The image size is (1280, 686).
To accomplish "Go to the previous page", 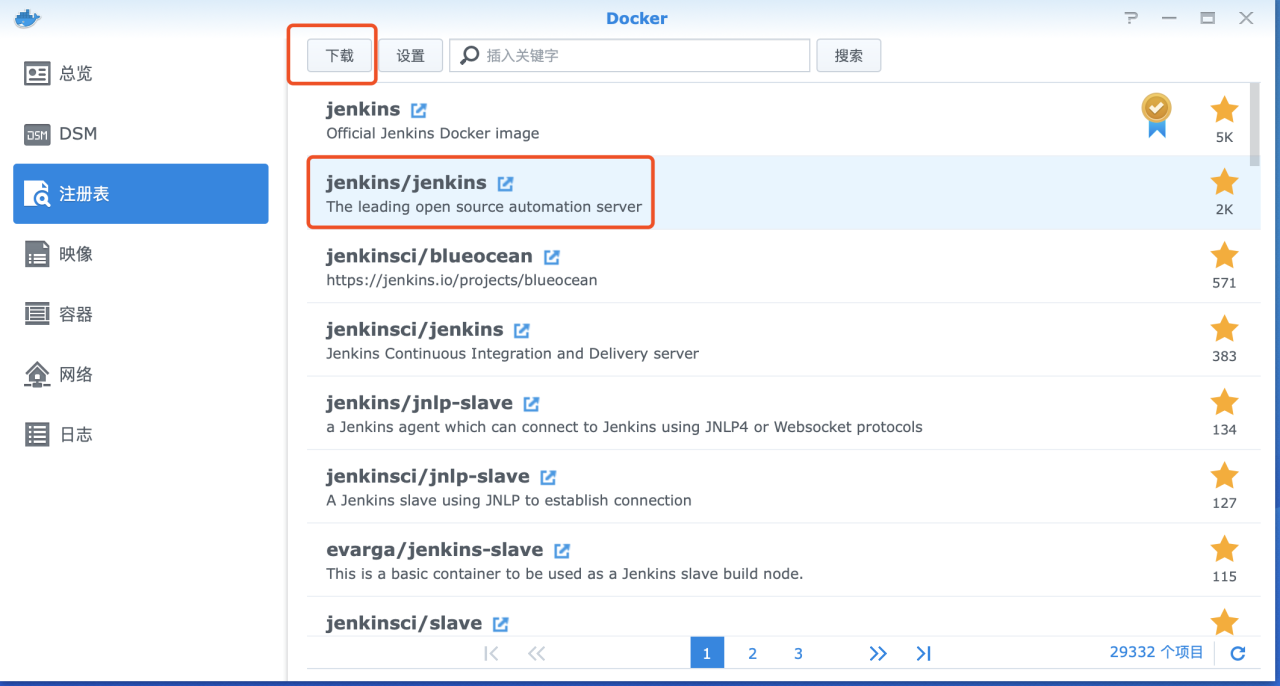I will coord(537,653).
